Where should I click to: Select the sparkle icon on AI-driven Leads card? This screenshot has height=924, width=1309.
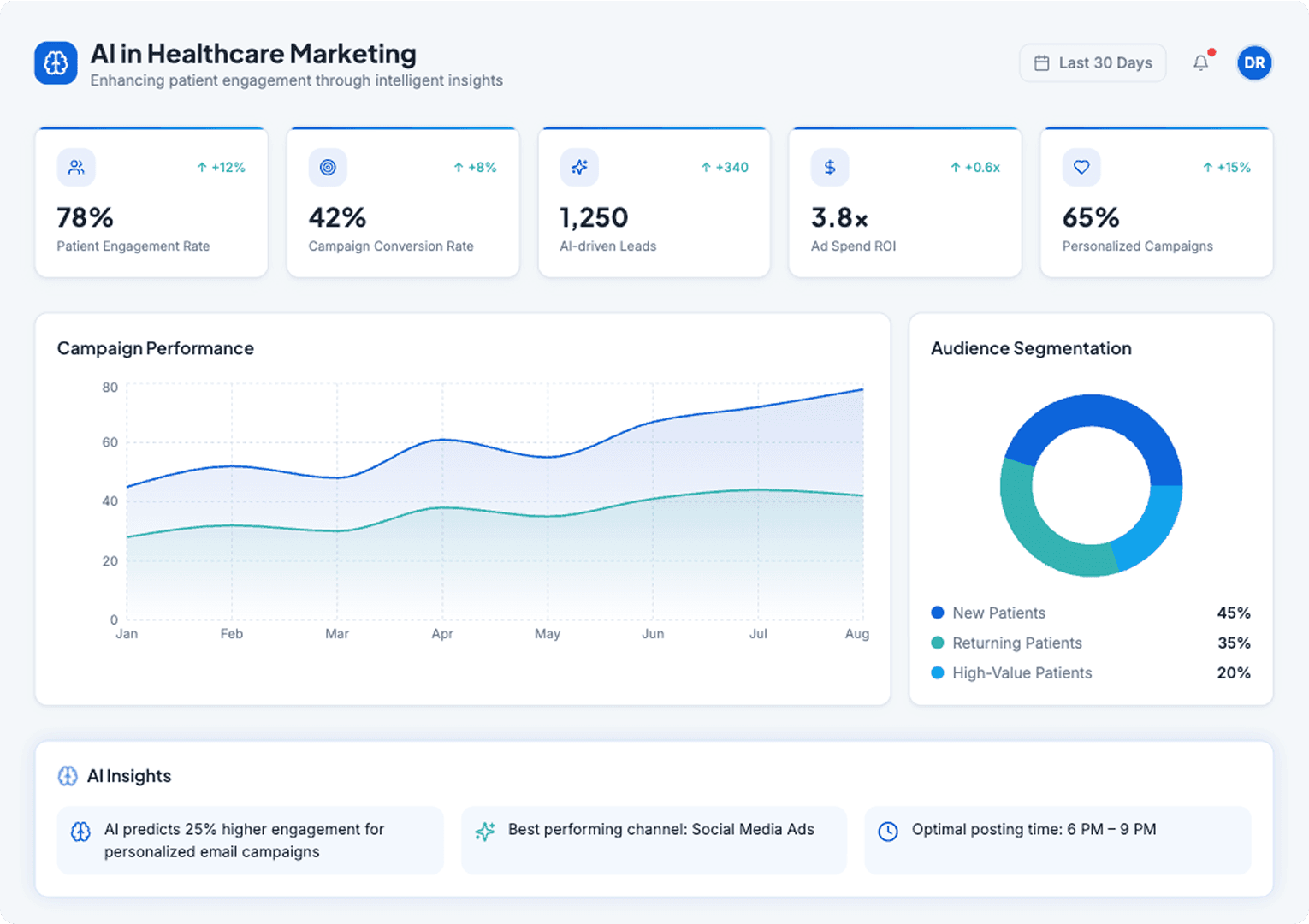(x=578, y=167)
